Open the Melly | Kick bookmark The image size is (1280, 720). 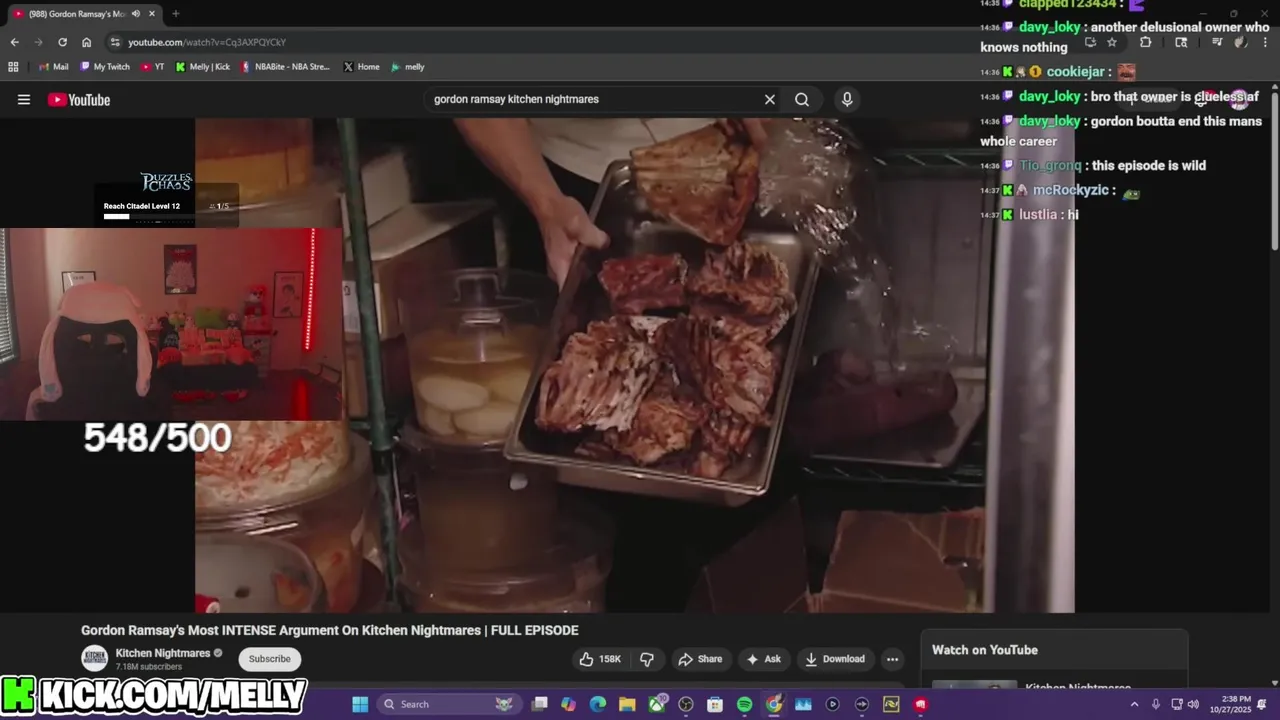[x=203, y=67]
